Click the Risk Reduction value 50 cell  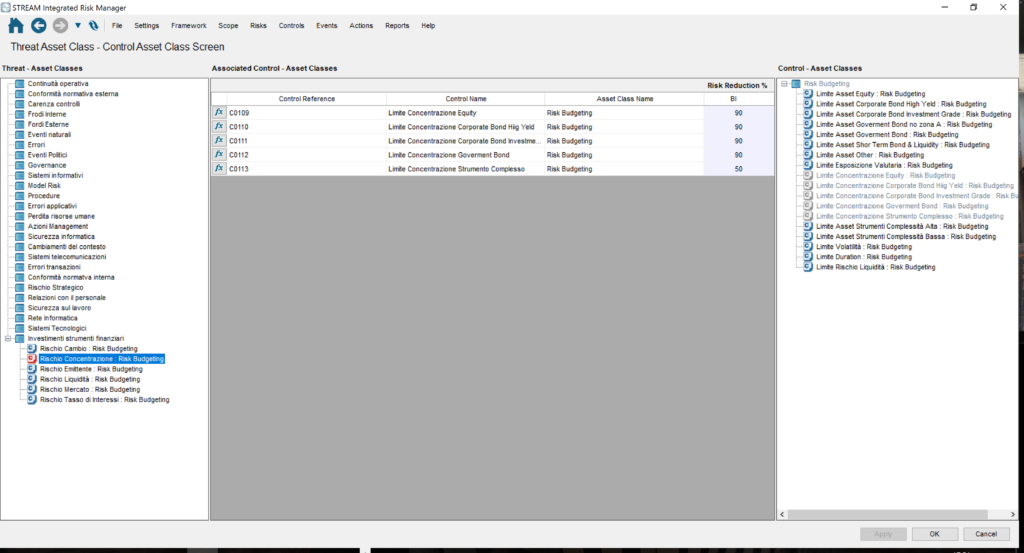[x=739, y=168]
